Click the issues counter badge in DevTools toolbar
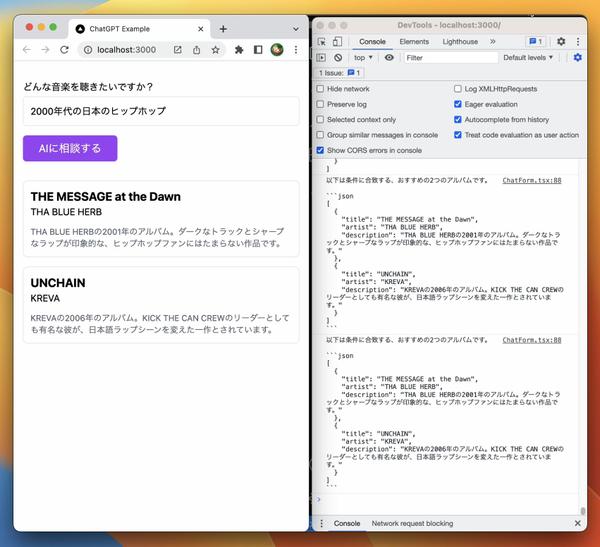 (x=536, y=41)
